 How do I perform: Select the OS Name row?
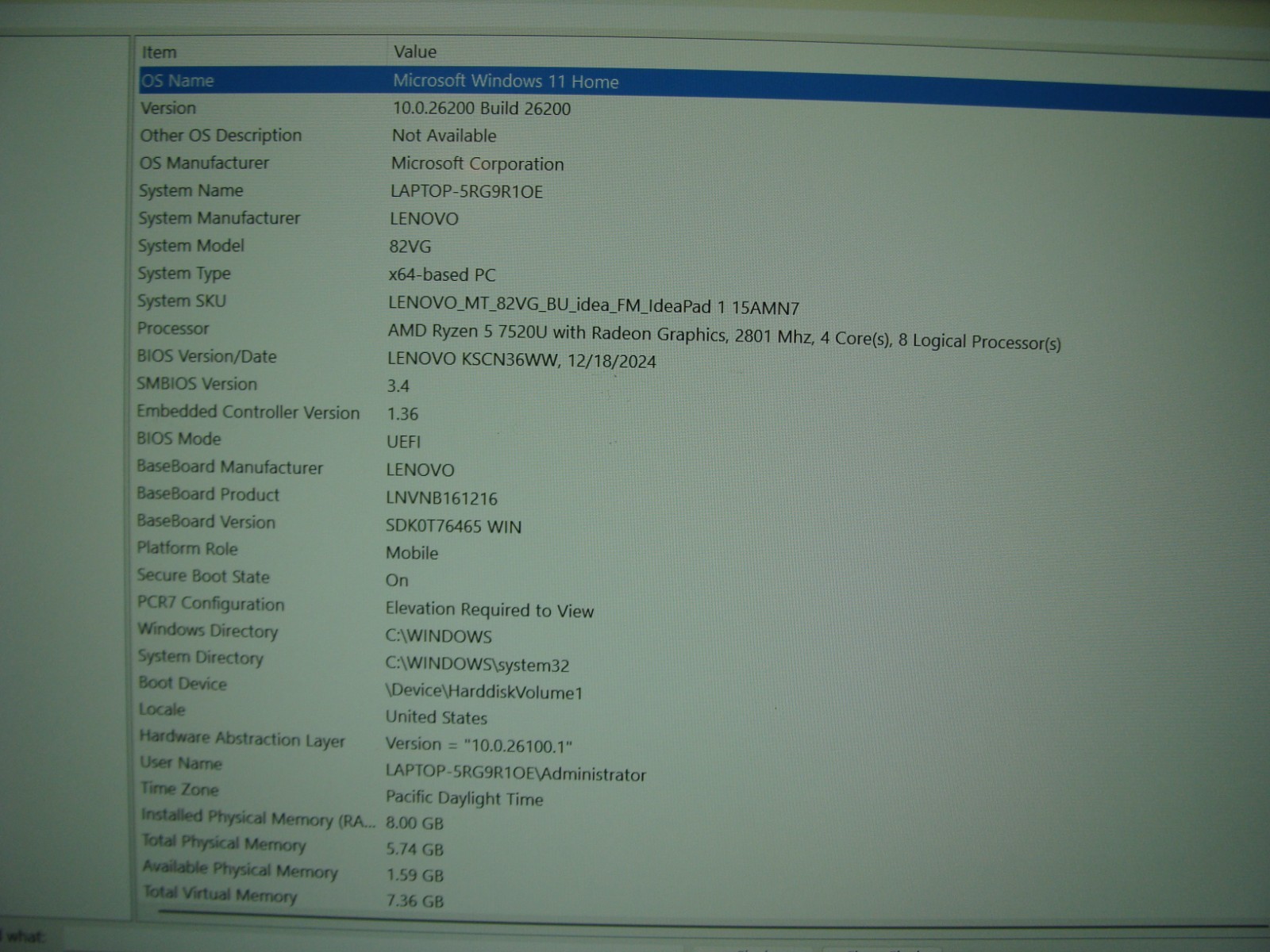tap(704, 87)
